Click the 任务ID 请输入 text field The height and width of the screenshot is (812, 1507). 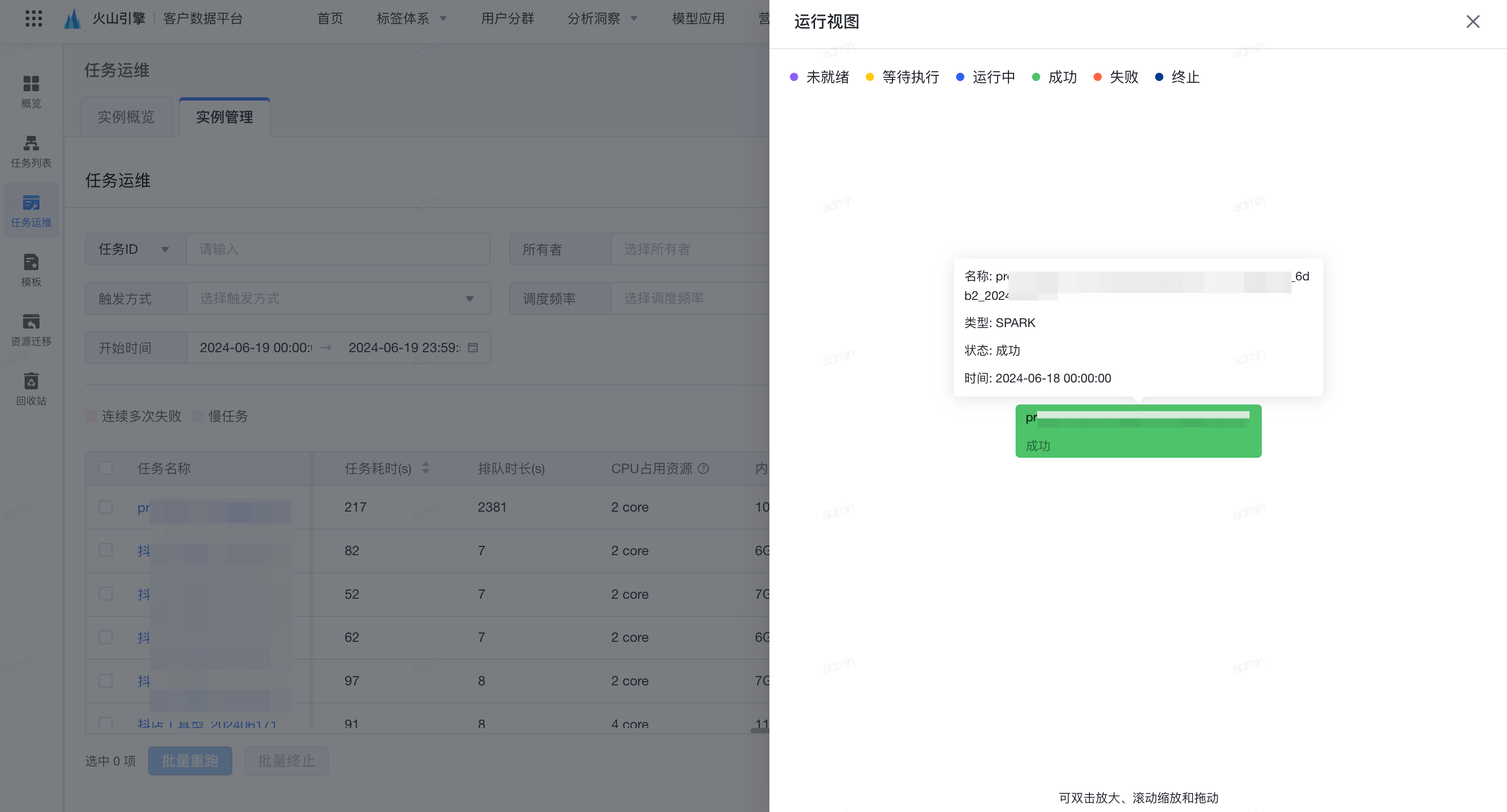point(338,250)
